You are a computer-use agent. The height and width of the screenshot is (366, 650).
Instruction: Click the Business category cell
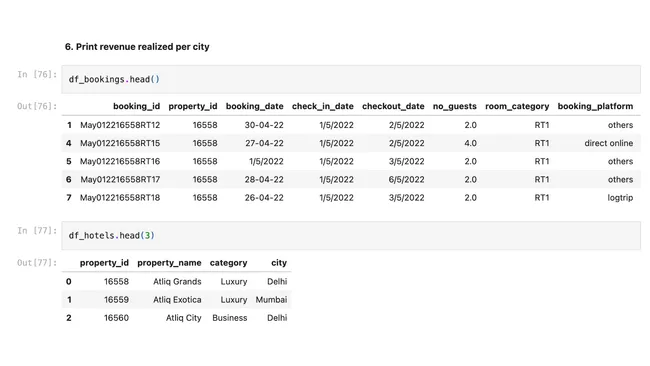[x=230, y=318]
